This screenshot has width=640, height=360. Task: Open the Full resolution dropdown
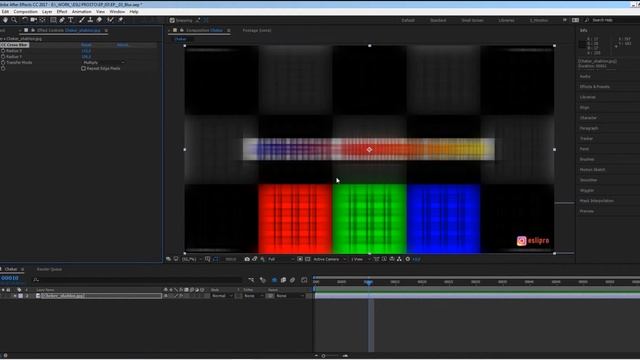280,259
